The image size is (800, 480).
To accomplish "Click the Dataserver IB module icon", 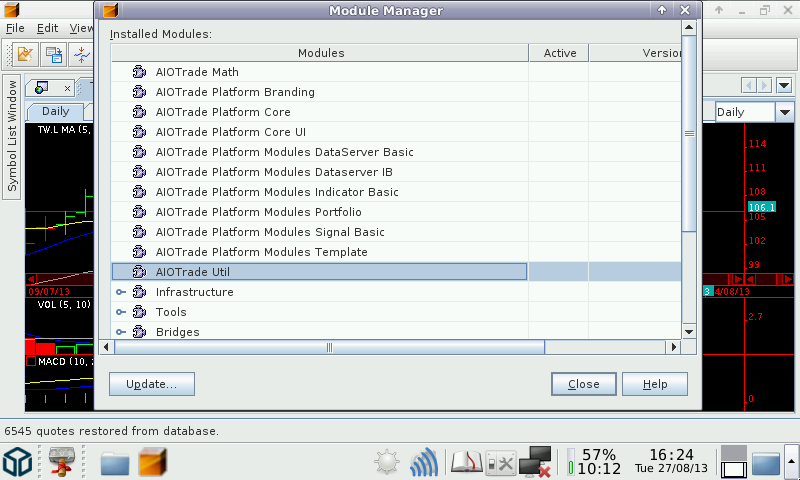I will click(x=139, y=172).
